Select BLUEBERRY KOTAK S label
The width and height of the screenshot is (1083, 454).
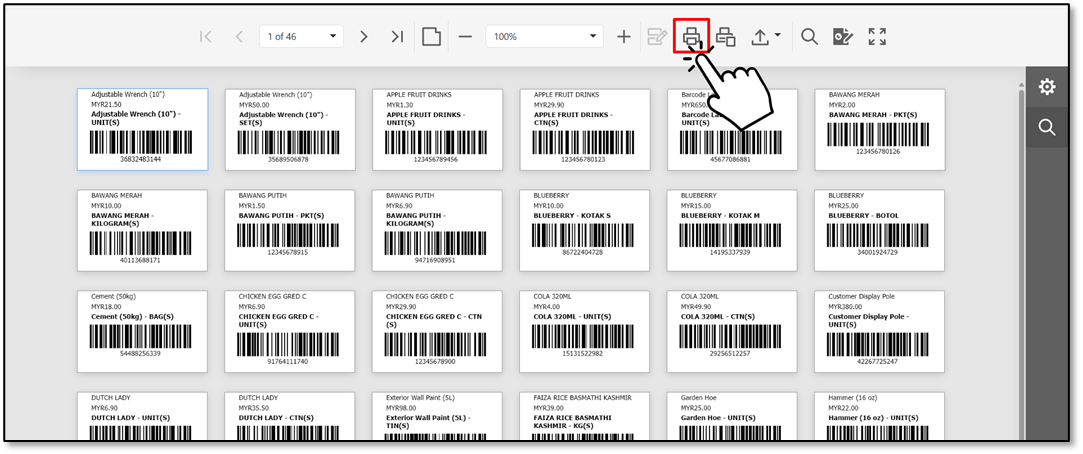584,230
